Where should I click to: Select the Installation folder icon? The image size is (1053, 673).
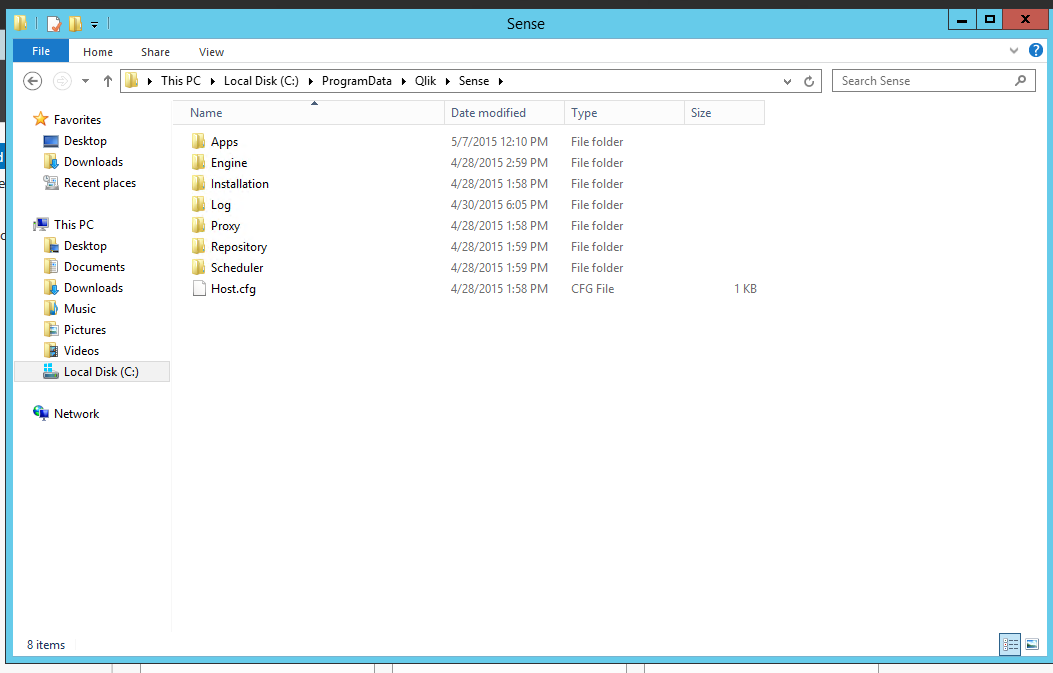(x=198, y=183)
